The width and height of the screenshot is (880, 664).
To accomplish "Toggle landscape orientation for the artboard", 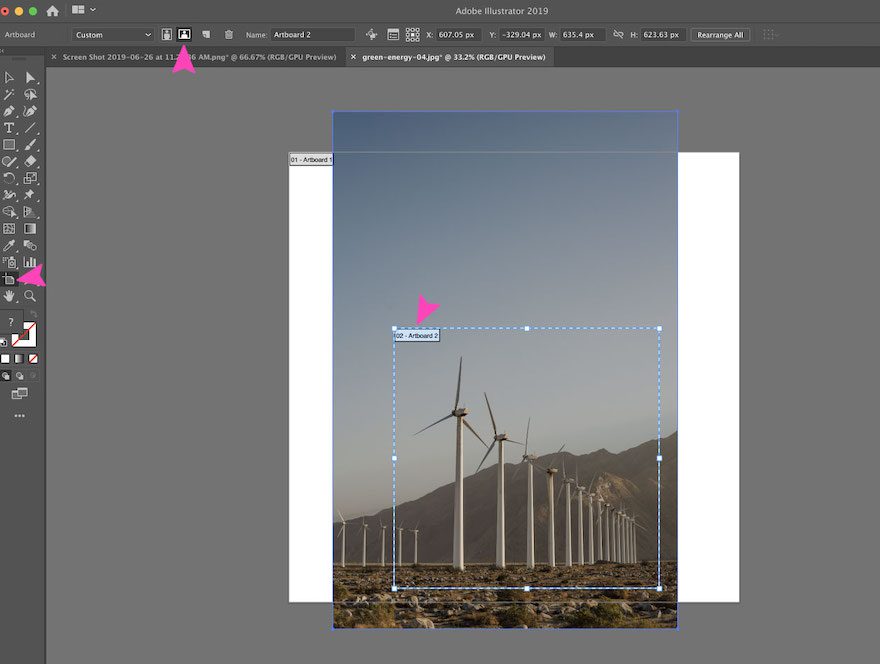I will [184, 34].
